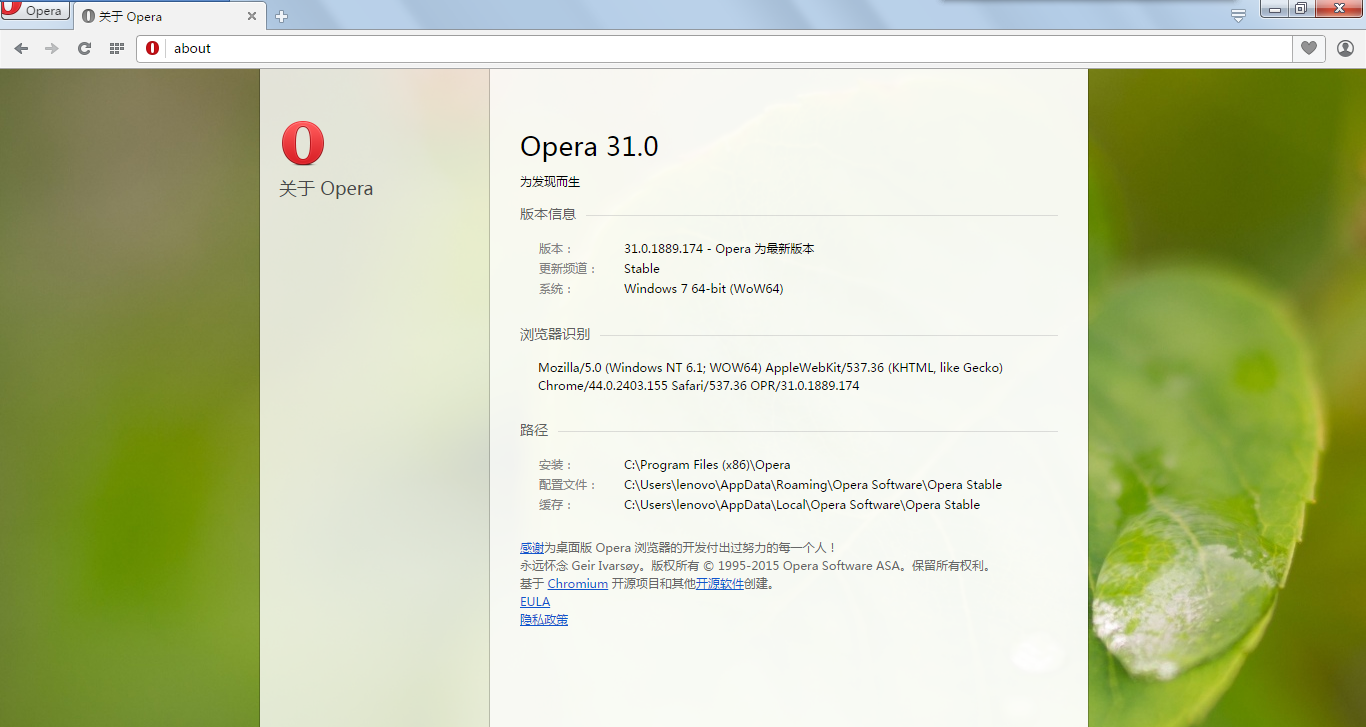Open the 开源软件 link
This screenshot has height=727, width=1366.
click(720, 584)
